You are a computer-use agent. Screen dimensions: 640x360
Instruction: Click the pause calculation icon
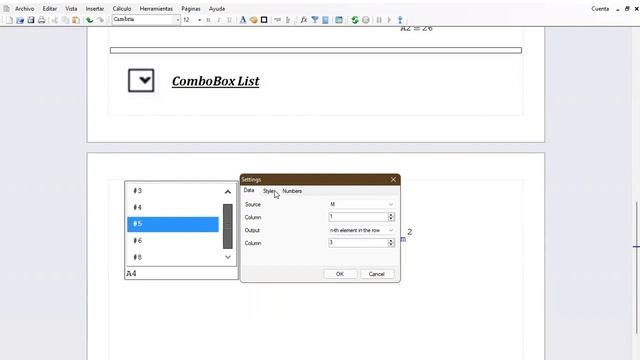(379, 20)
